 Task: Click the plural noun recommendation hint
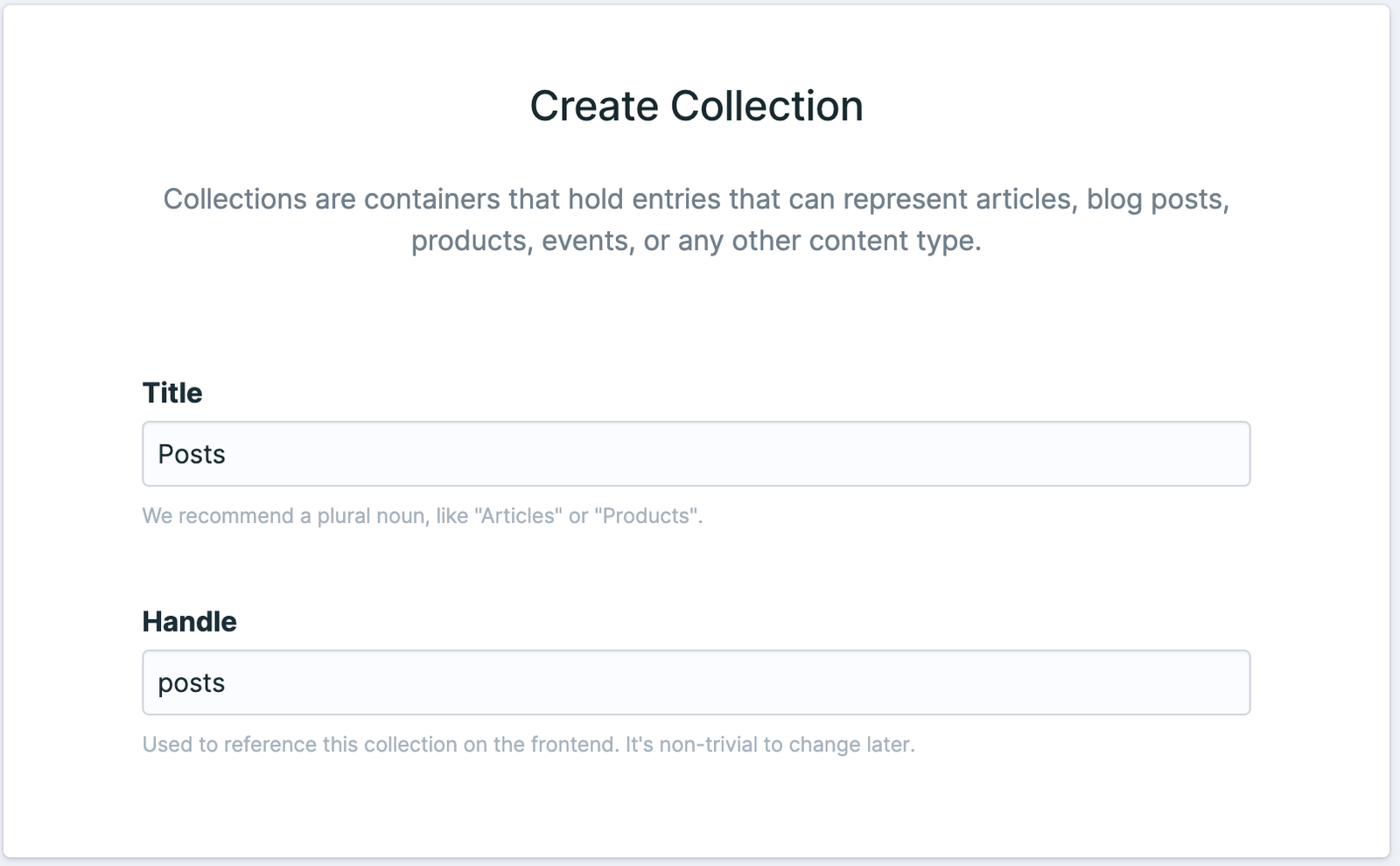422,516
